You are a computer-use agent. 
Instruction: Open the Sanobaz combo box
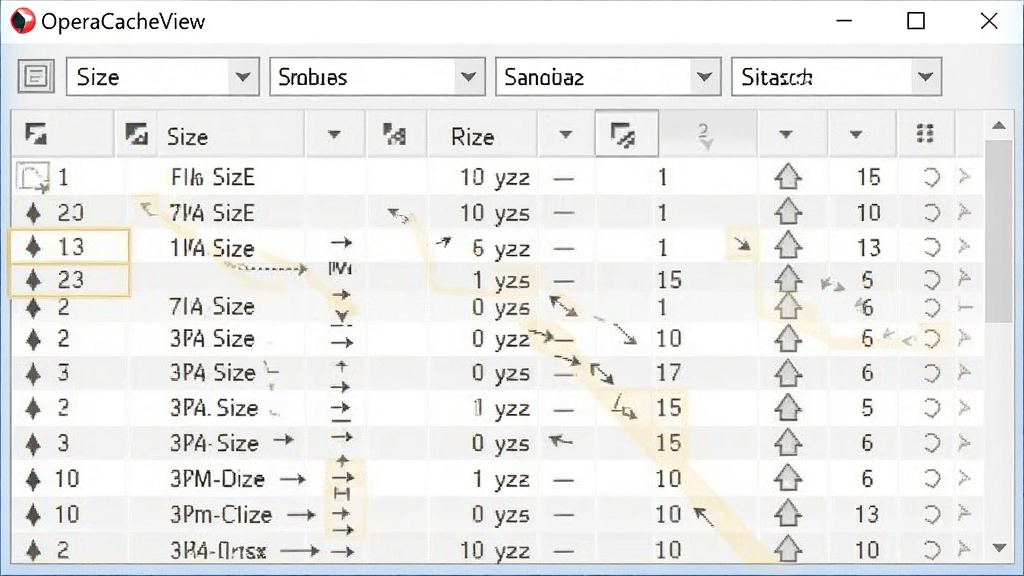pos(608,76)
